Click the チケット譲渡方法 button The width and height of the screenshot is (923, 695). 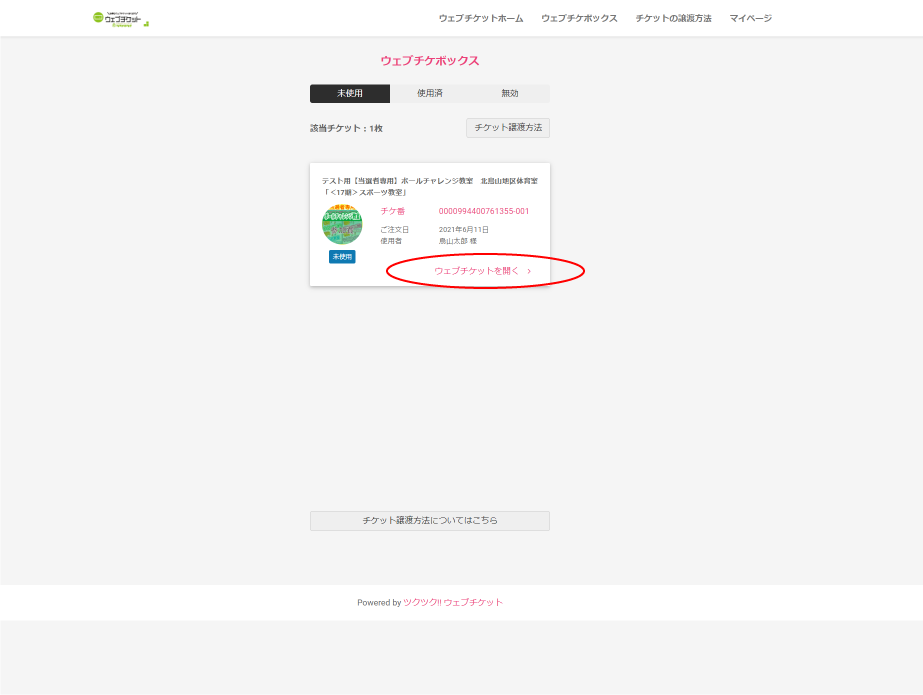click(x=508, y=128)
